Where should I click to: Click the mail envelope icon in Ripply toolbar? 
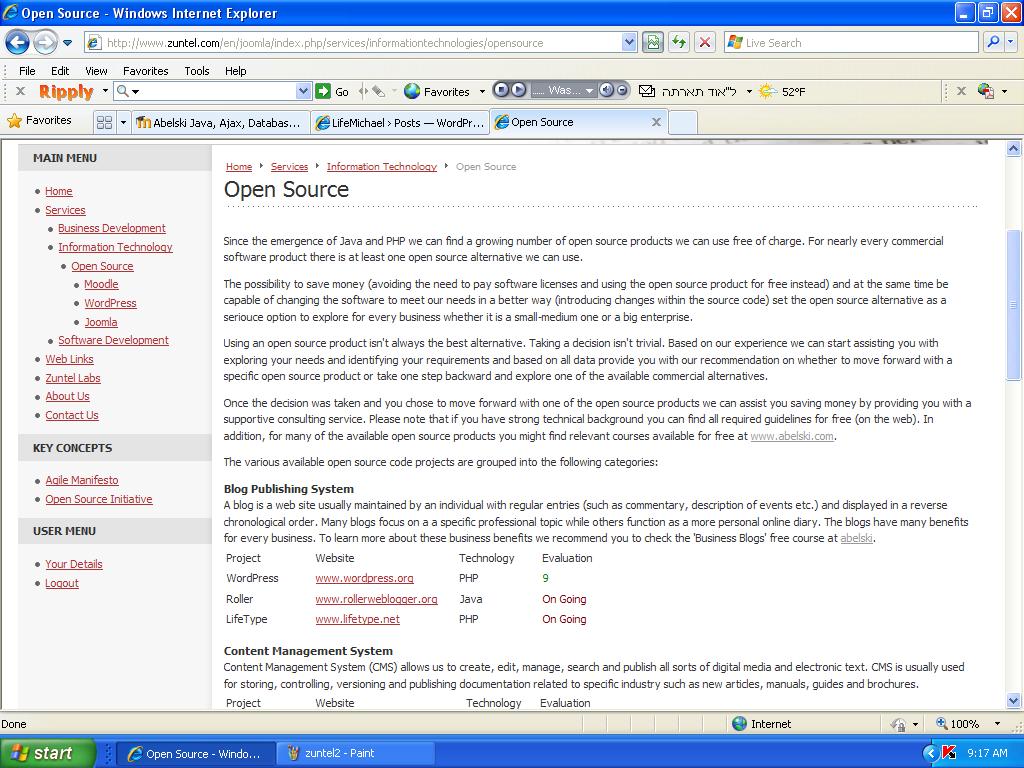tap(647, 91)
